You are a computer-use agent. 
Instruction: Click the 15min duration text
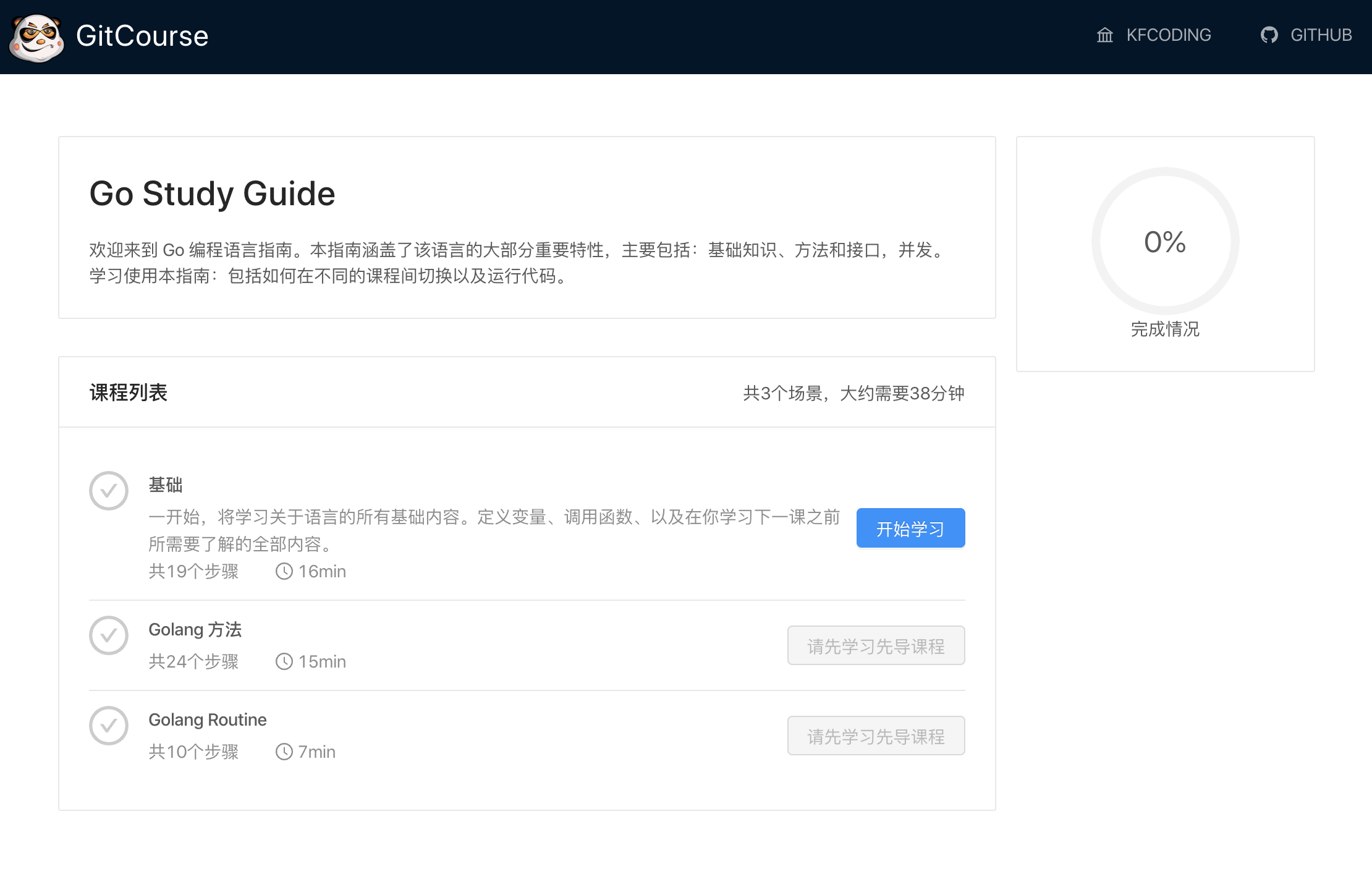[x=322, y=661]
